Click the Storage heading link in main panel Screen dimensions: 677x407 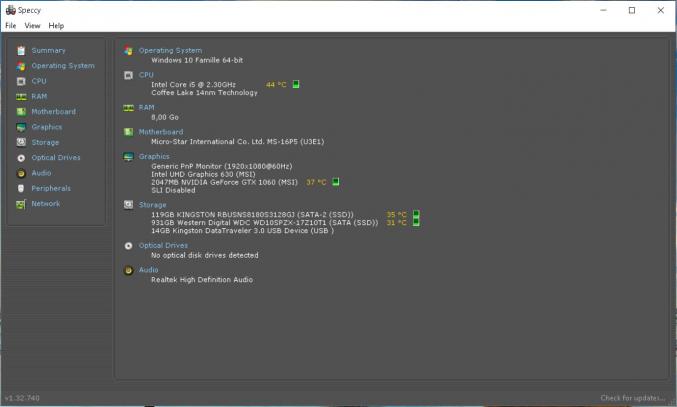pyautogui.click(x=152, y=205)
